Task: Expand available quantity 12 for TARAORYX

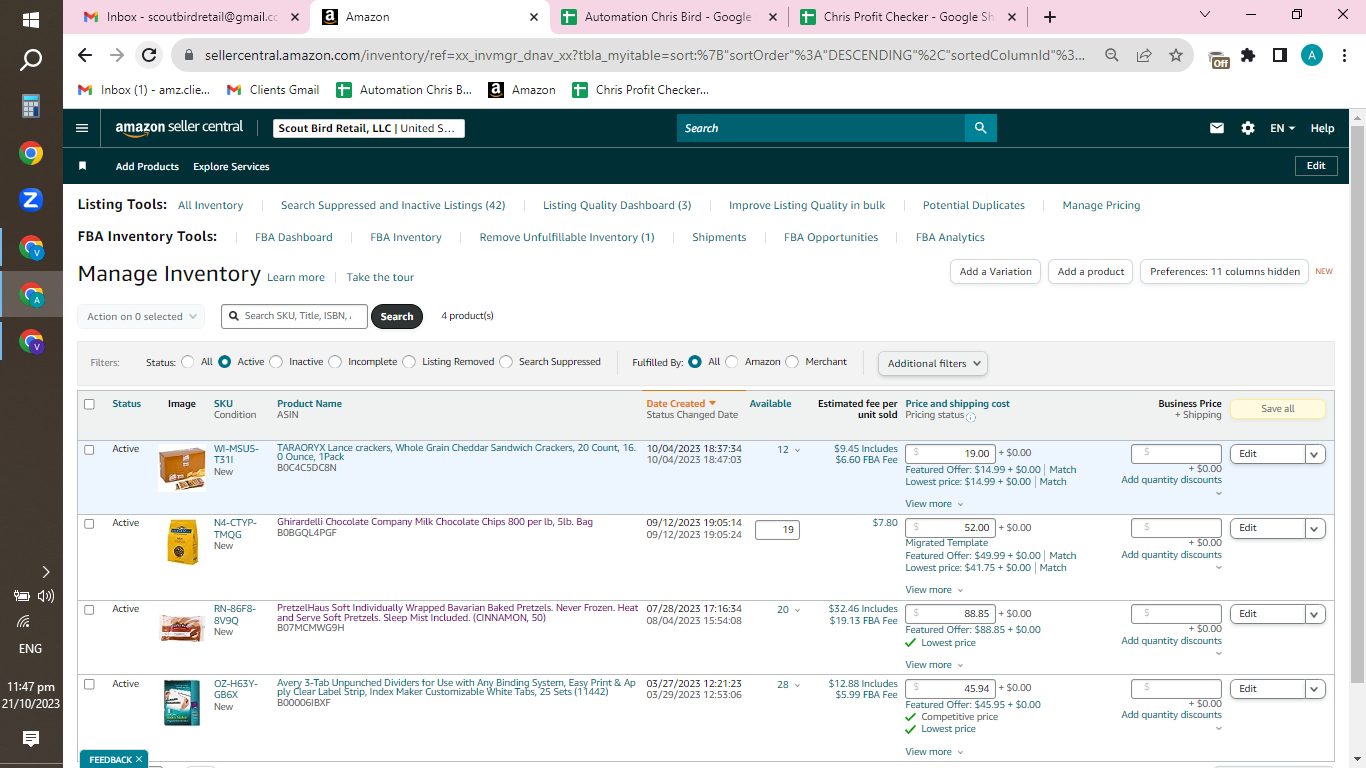Action: coord(789,450)
